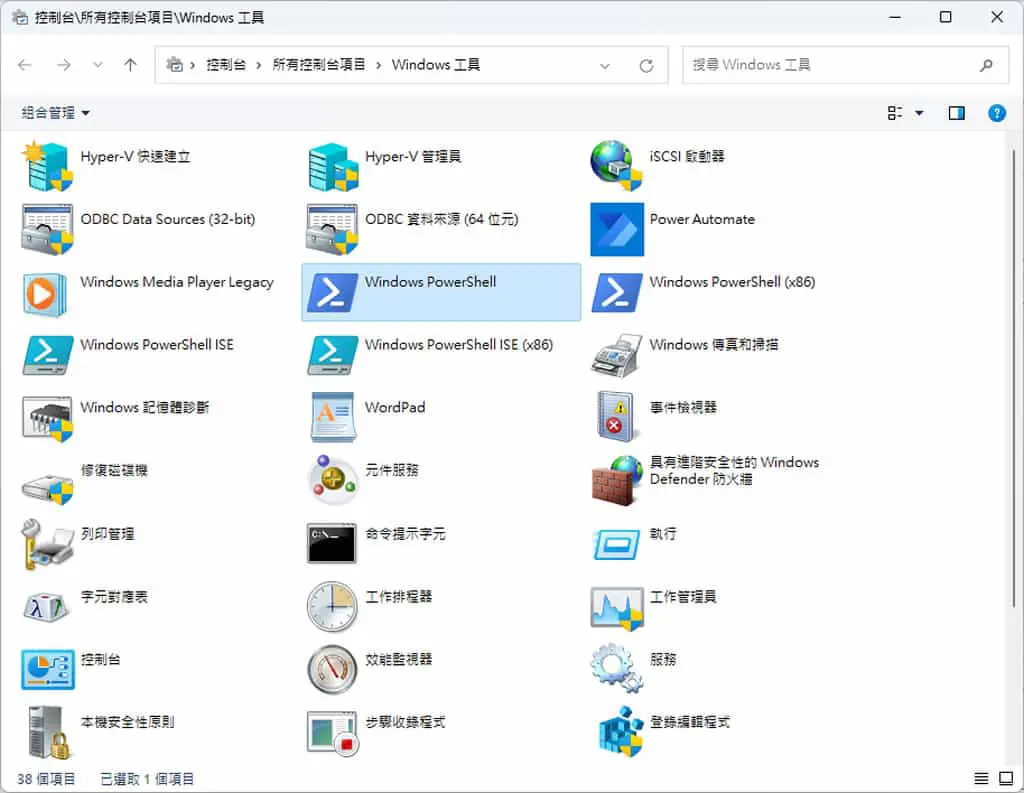Viewport: 1024px width, 793px height.
Task: Switch to large icons view in status bar
Action: (1006, 778)
